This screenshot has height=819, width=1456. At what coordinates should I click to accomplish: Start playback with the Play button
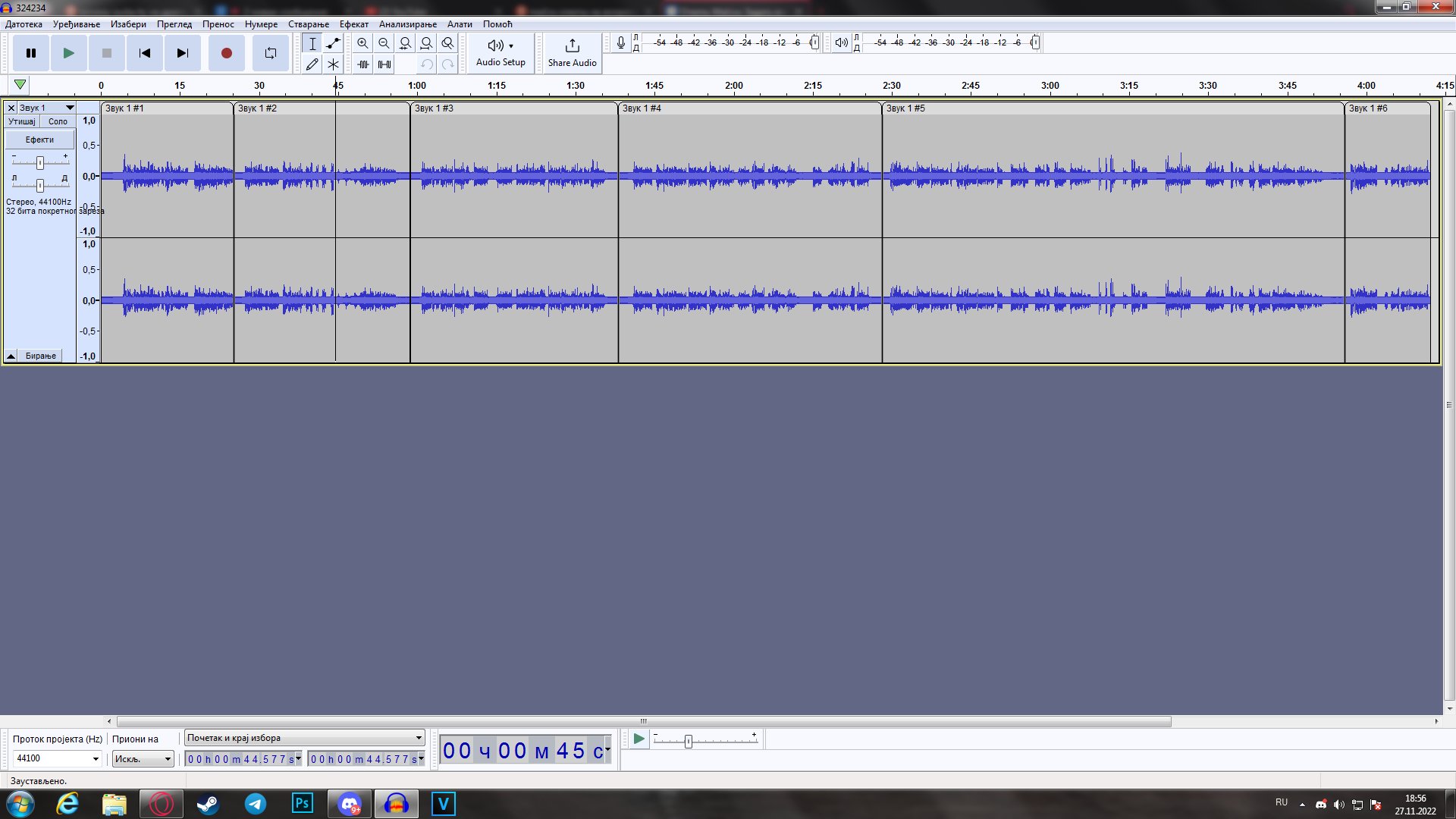(x=69, y=53)
